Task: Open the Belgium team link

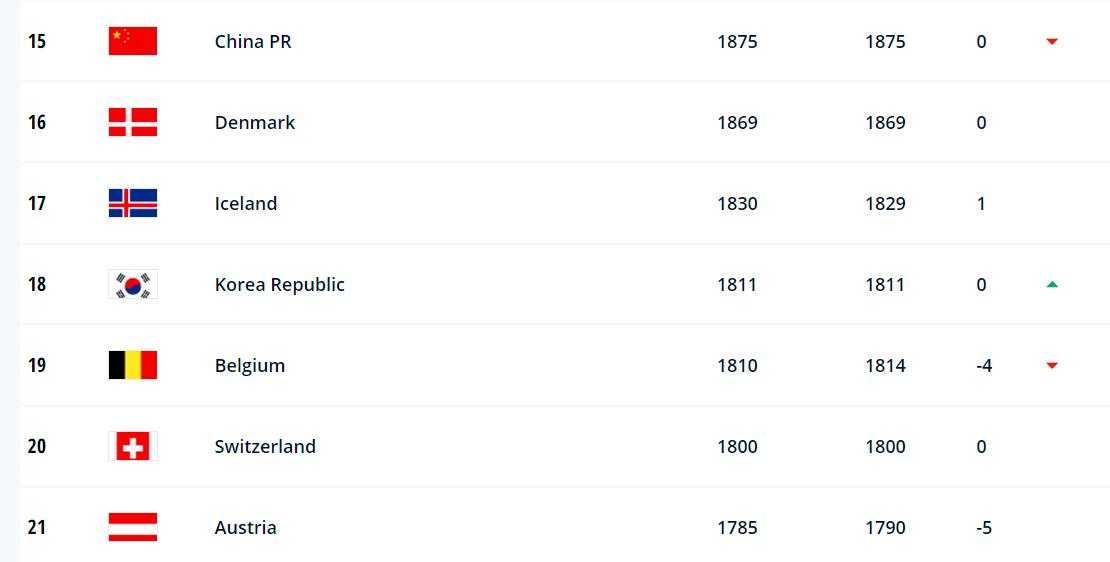Action: [250, 366]
